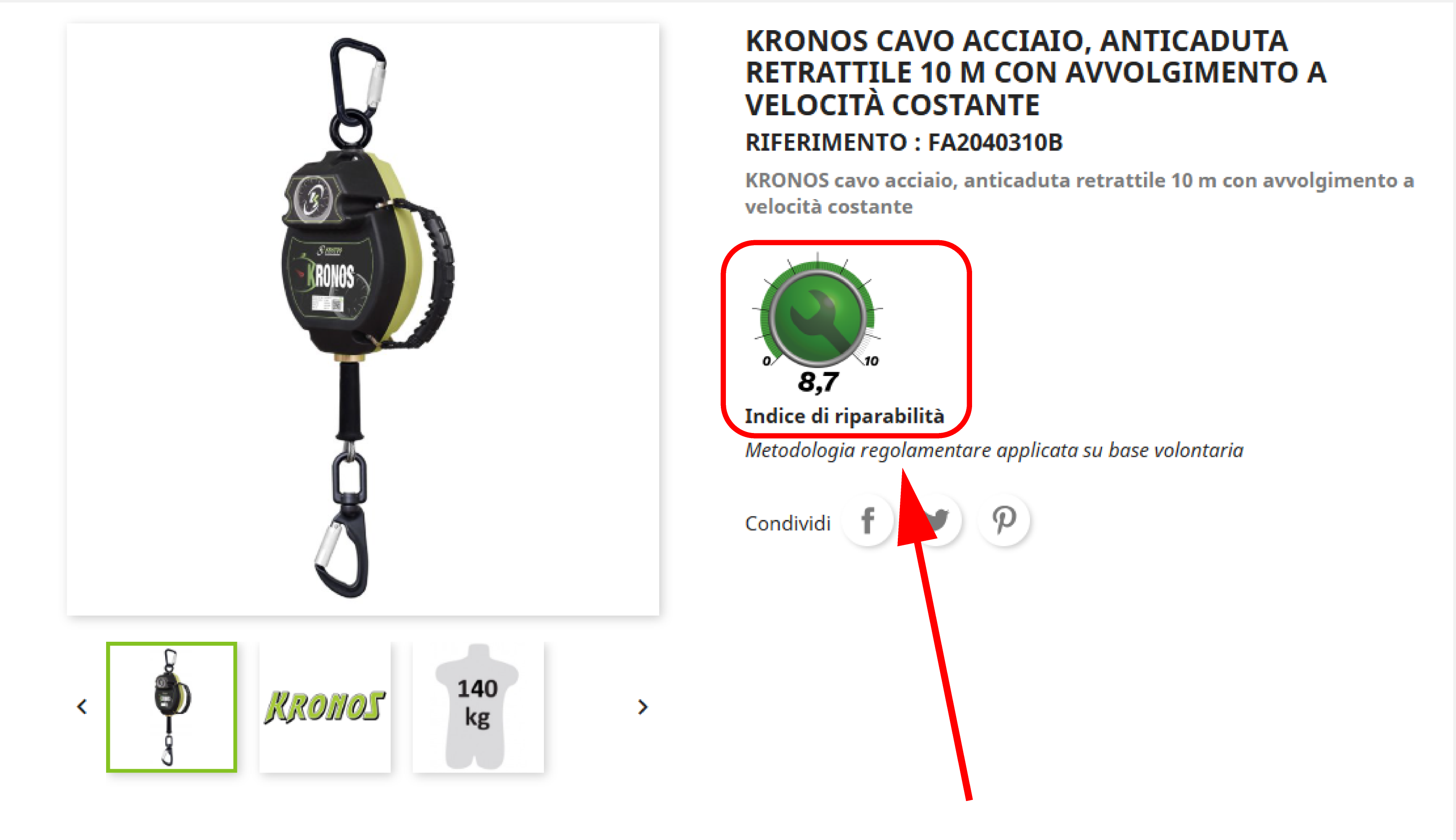This screenshot has width=1456, height=840.
Task: Select the Kronos device thumbnail
Action: (x=172, y=707)
